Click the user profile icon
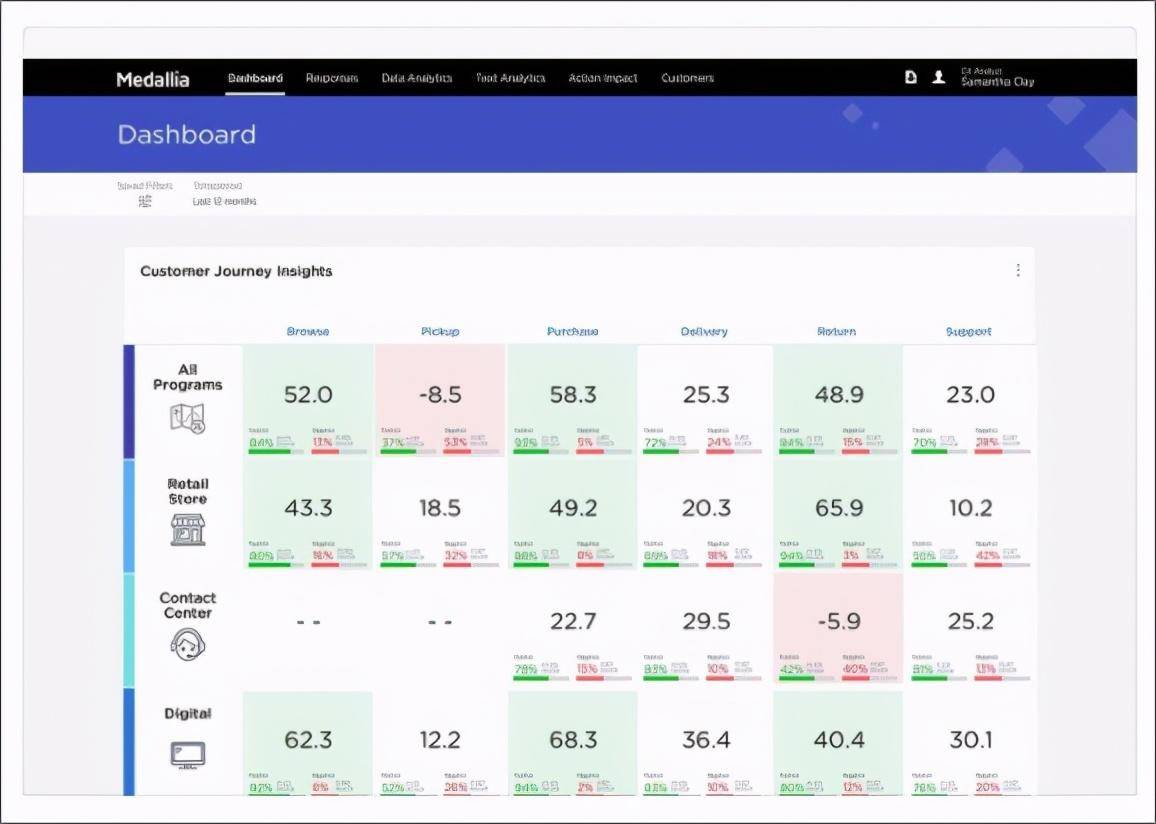 [939, 77]
